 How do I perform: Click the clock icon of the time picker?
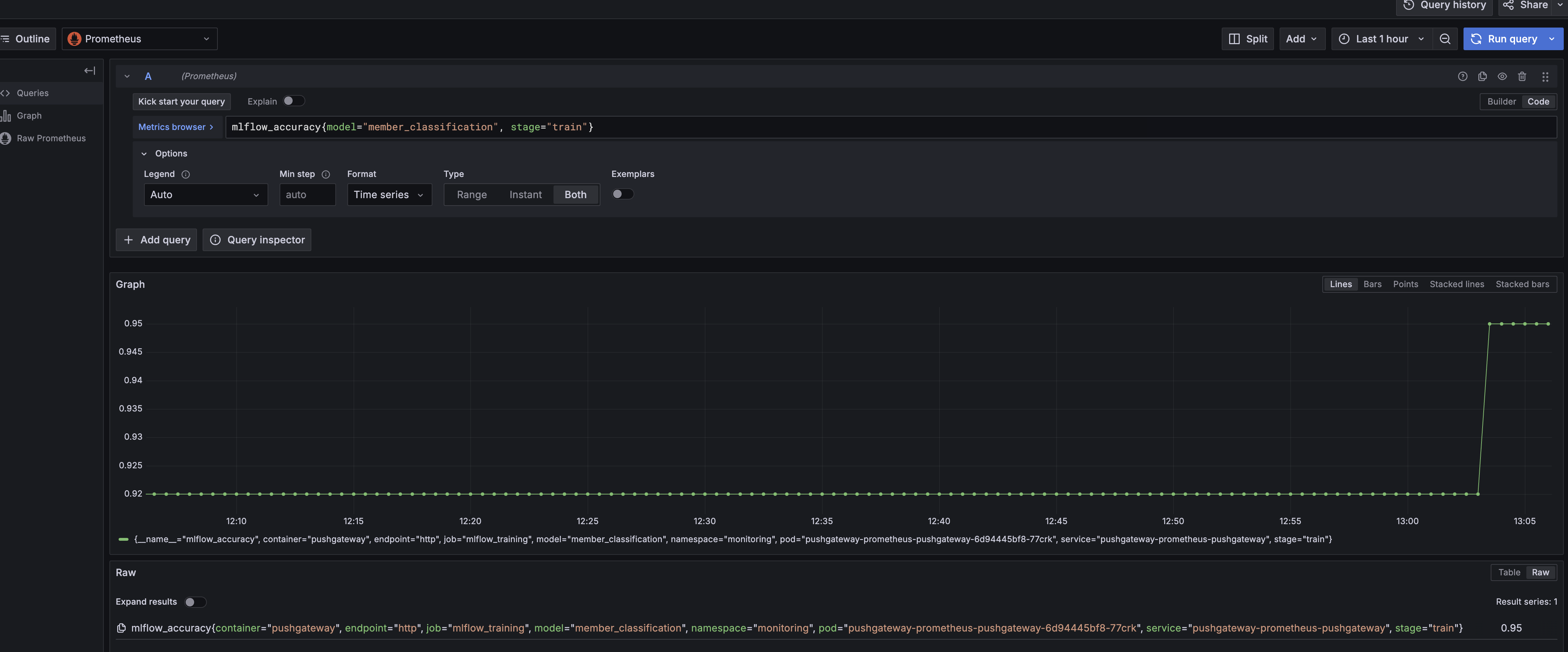(1344, 39)
